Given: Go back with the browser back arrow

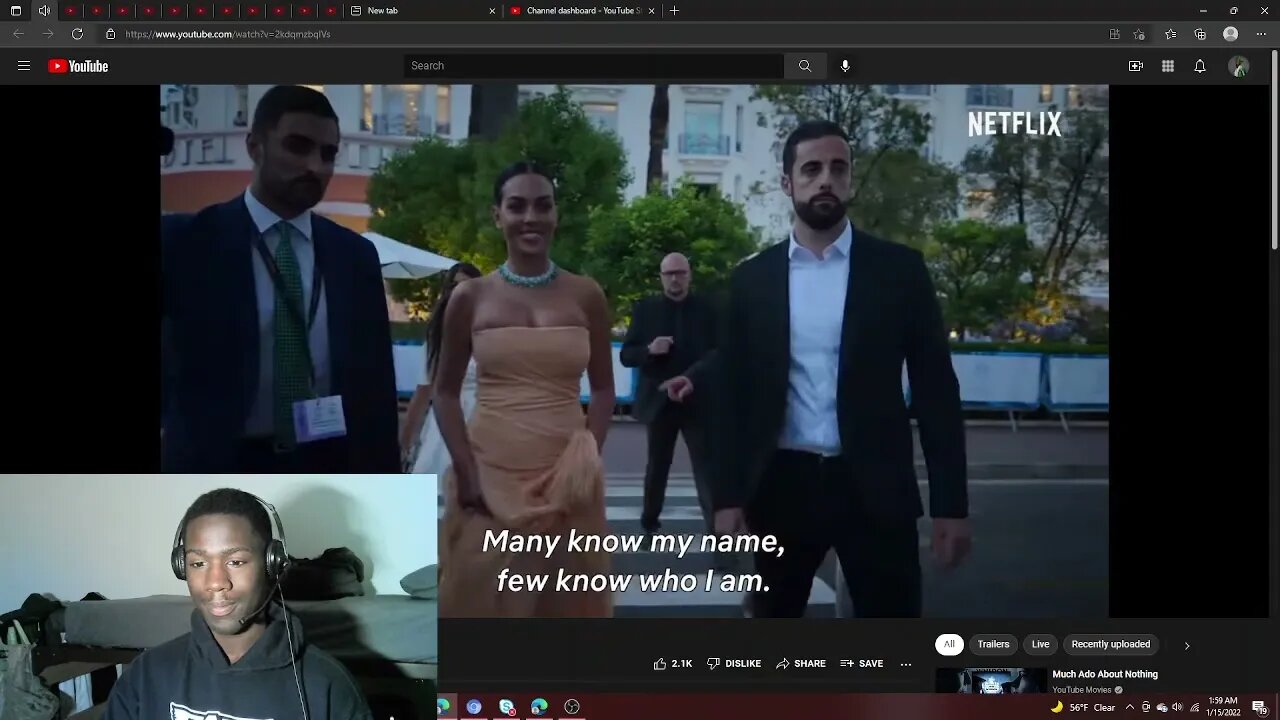Looking at the screenshot, I should [18, 34].
